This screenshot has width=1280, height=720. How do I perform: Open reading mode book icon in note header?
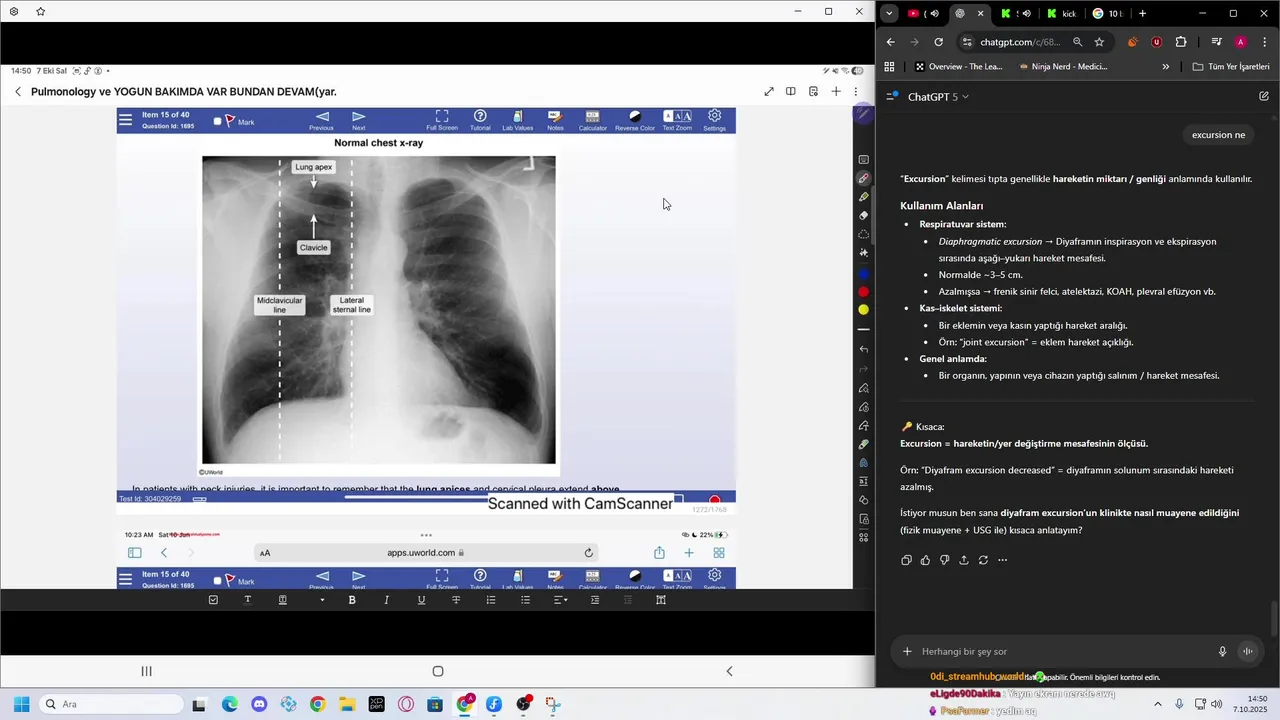(790, 92)
